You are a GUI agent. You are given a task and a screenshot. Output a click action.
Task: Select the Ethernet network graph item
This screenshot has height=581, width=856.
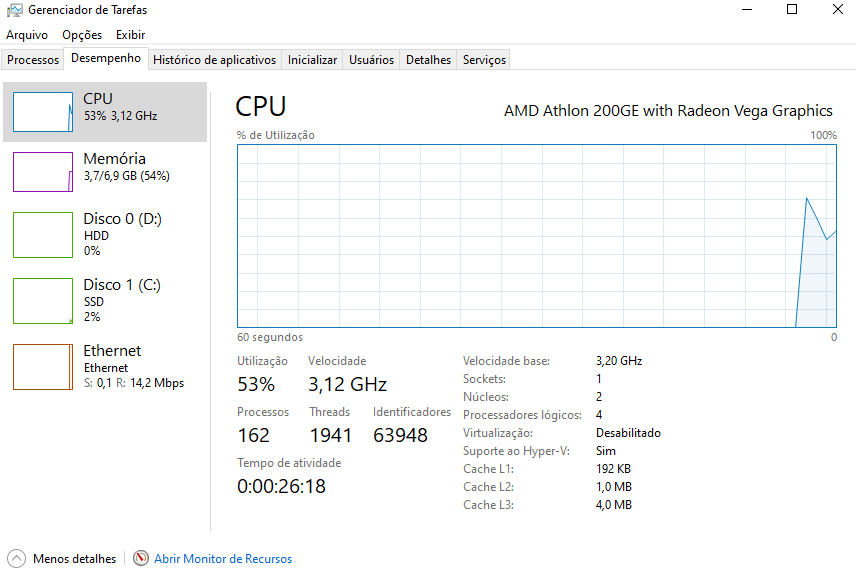point(105,367)
